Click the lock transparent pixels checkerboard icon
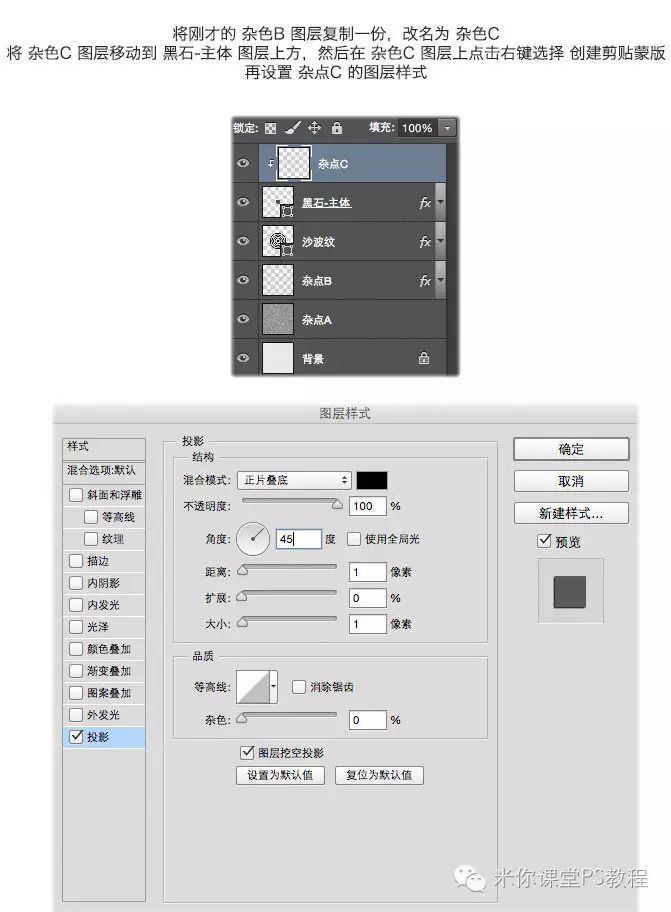The image size is (671, 912). 269,128
